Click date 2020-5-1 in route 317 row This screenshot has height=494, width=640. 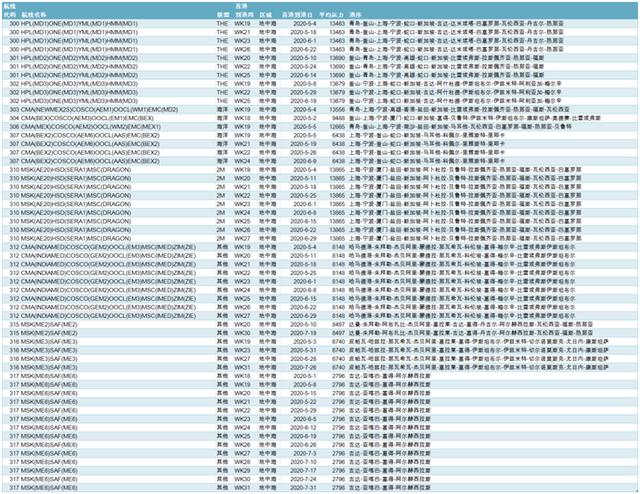pyautogui.click(x=305, y=376)
